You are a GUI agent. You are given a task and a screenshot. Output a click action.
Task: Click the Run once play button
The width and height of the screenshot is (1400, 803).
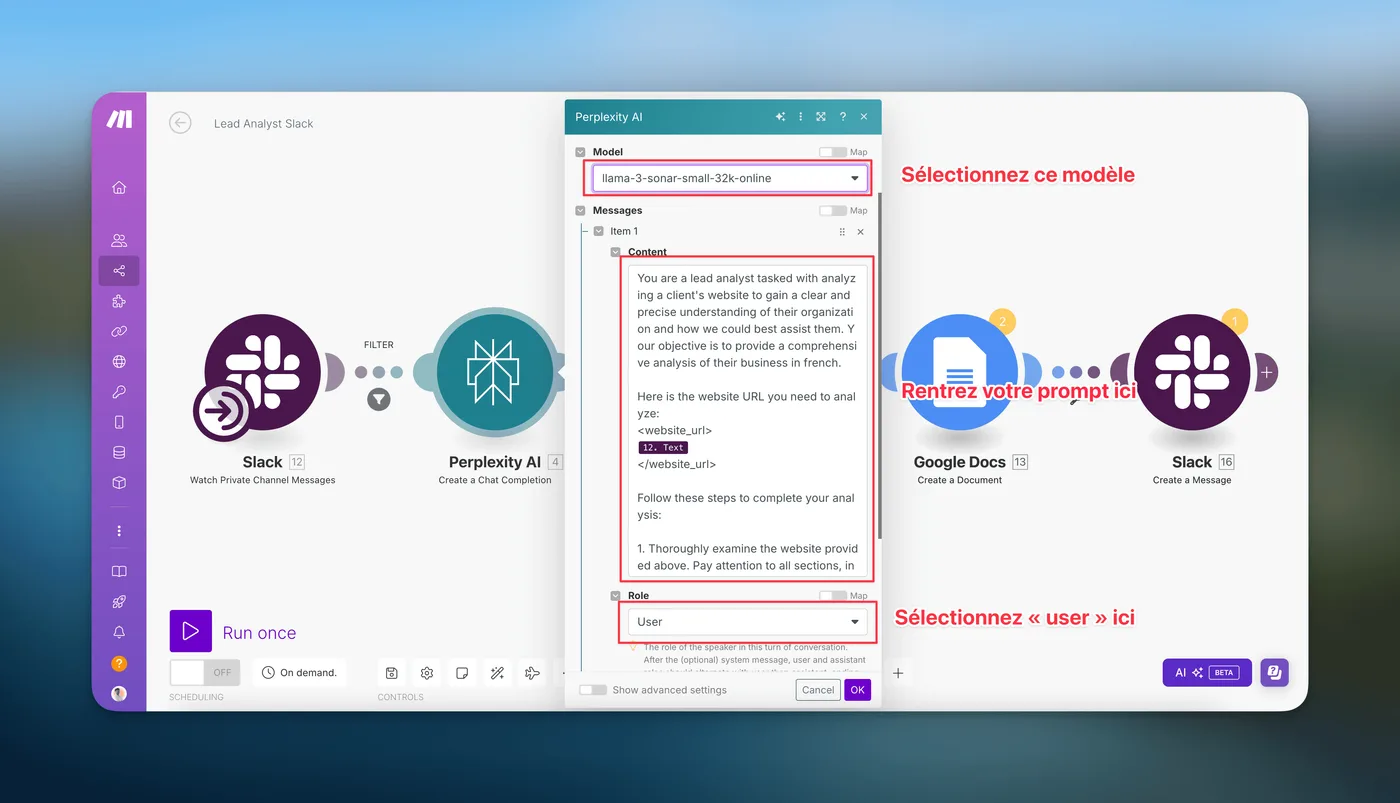click(x=191, y=631)
